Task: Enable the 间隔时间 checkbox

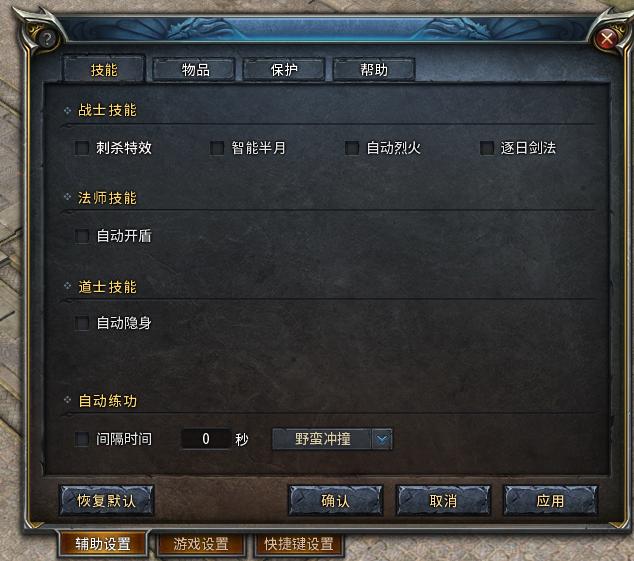Action: (82, 439)
